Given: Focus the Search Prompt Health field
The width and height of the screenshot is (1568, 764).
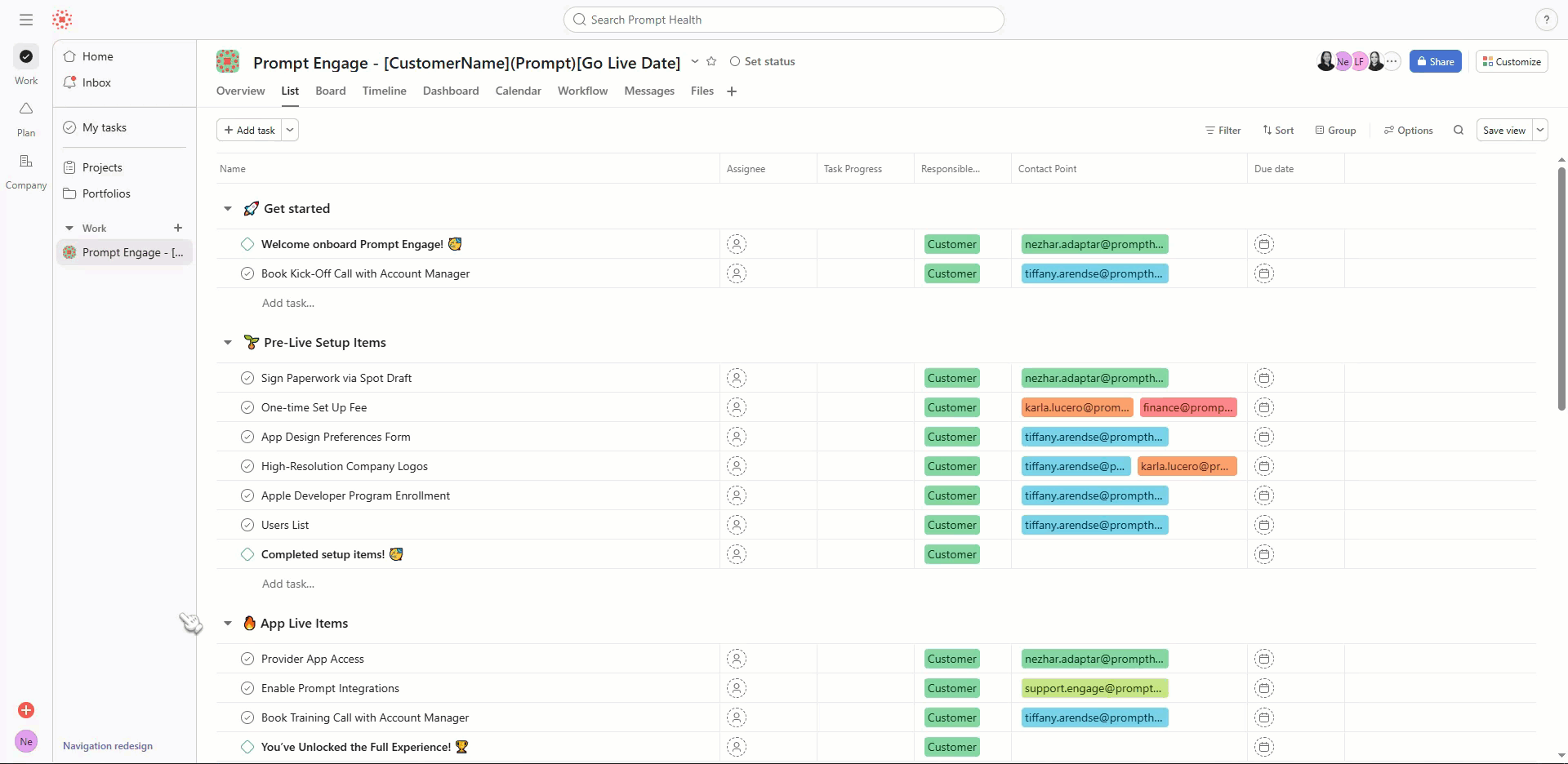Looking at the screenshot, I should pyautogui.click(x=783, y=20).
